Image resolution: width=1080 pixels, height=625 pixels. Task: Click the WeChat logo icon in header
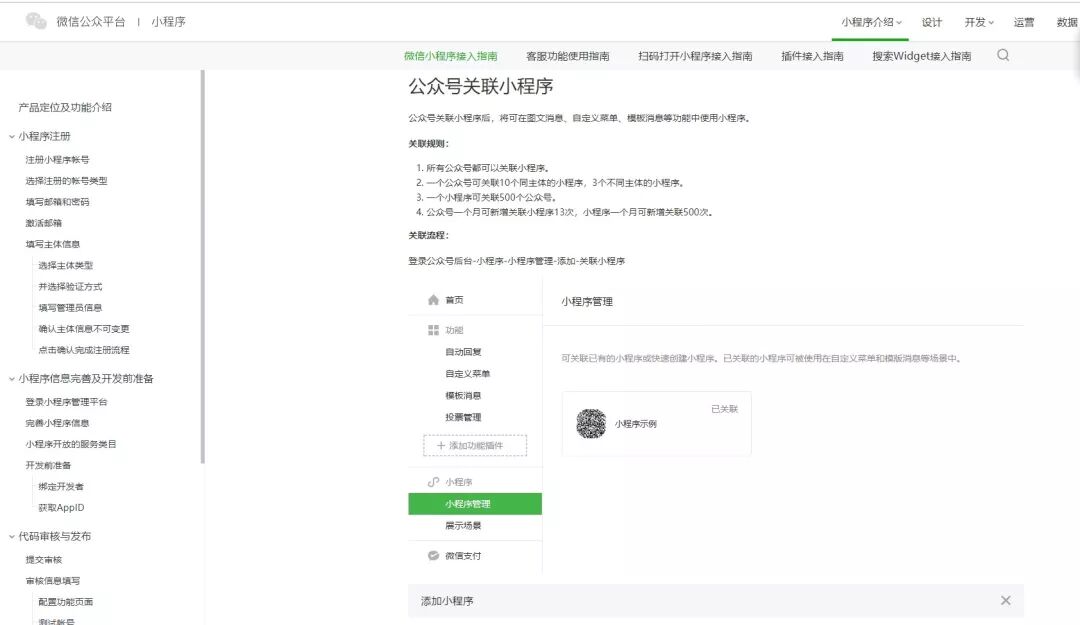pyautogui.click(x=36, y=21)
